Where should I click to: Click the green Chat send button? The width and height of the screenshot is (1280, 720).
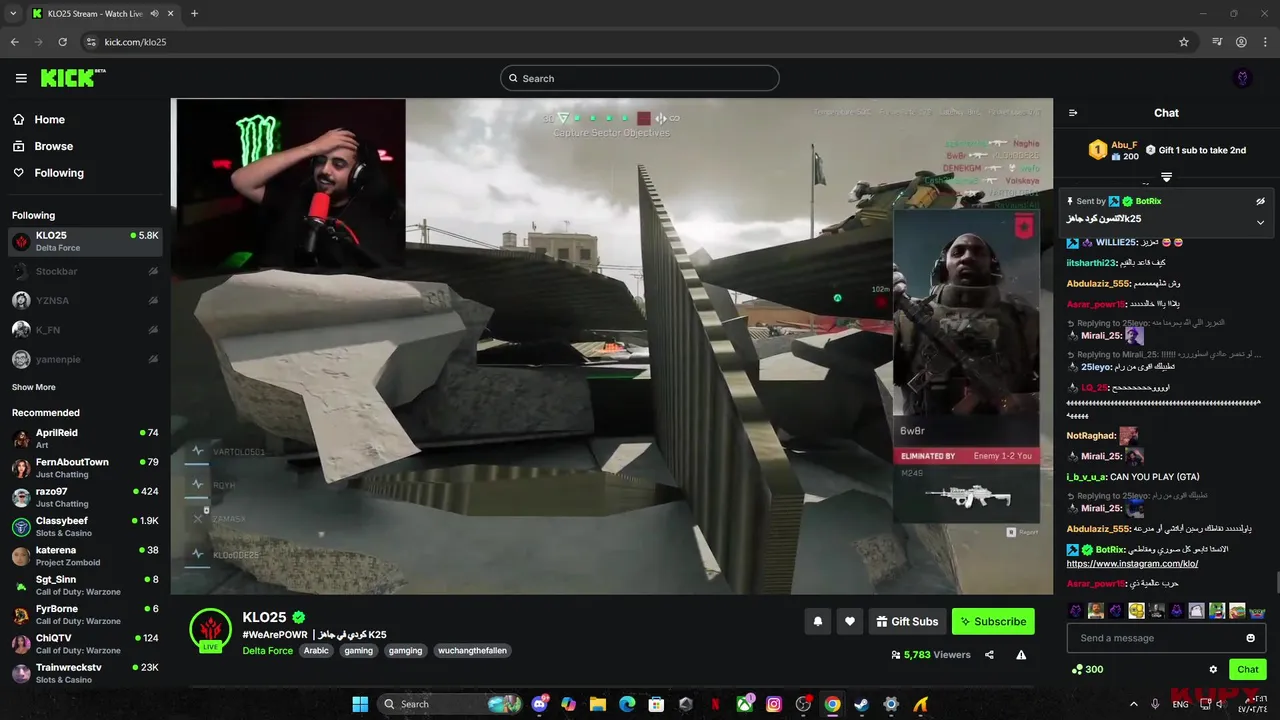(x=1248, y=669)
